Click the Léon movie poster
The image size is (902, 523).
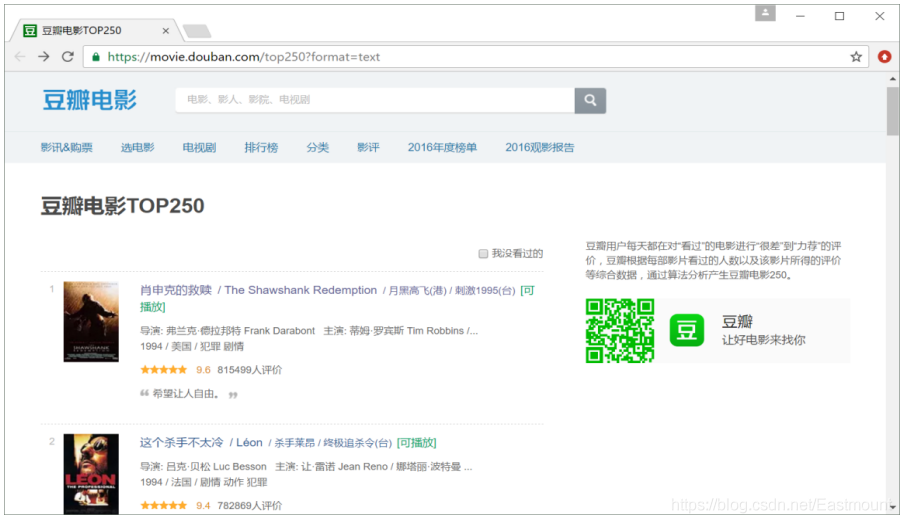coord(91,474)
